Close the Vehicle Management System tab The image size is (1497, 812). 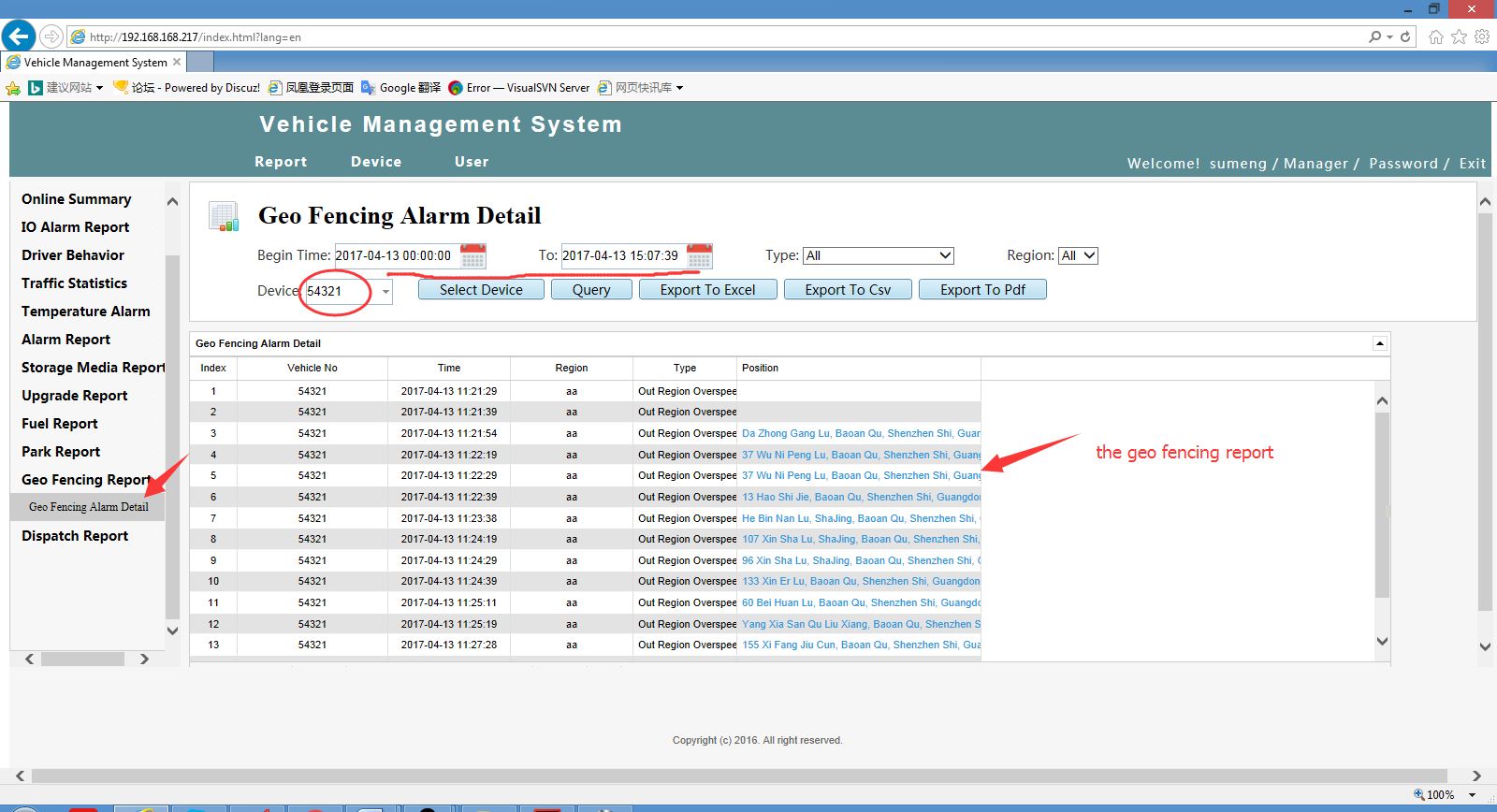pos(177,62)
